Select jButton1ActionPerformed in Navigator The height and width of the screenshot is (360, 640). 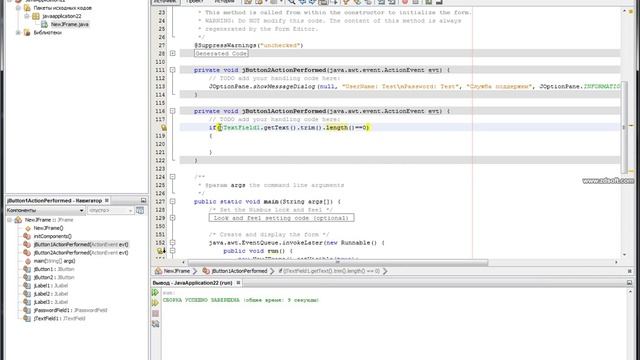(81, 244)
